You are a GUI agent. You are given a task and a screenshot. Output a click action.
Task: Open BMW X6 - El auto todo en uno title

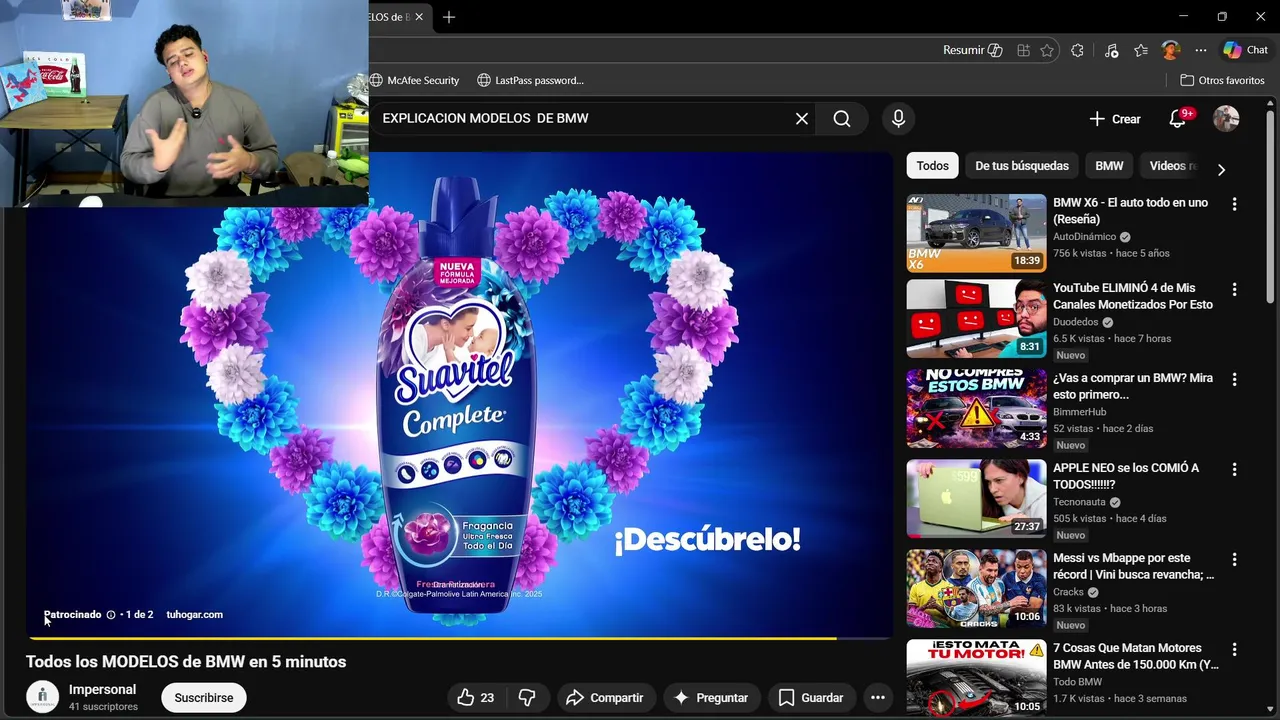click(1130, 211)
